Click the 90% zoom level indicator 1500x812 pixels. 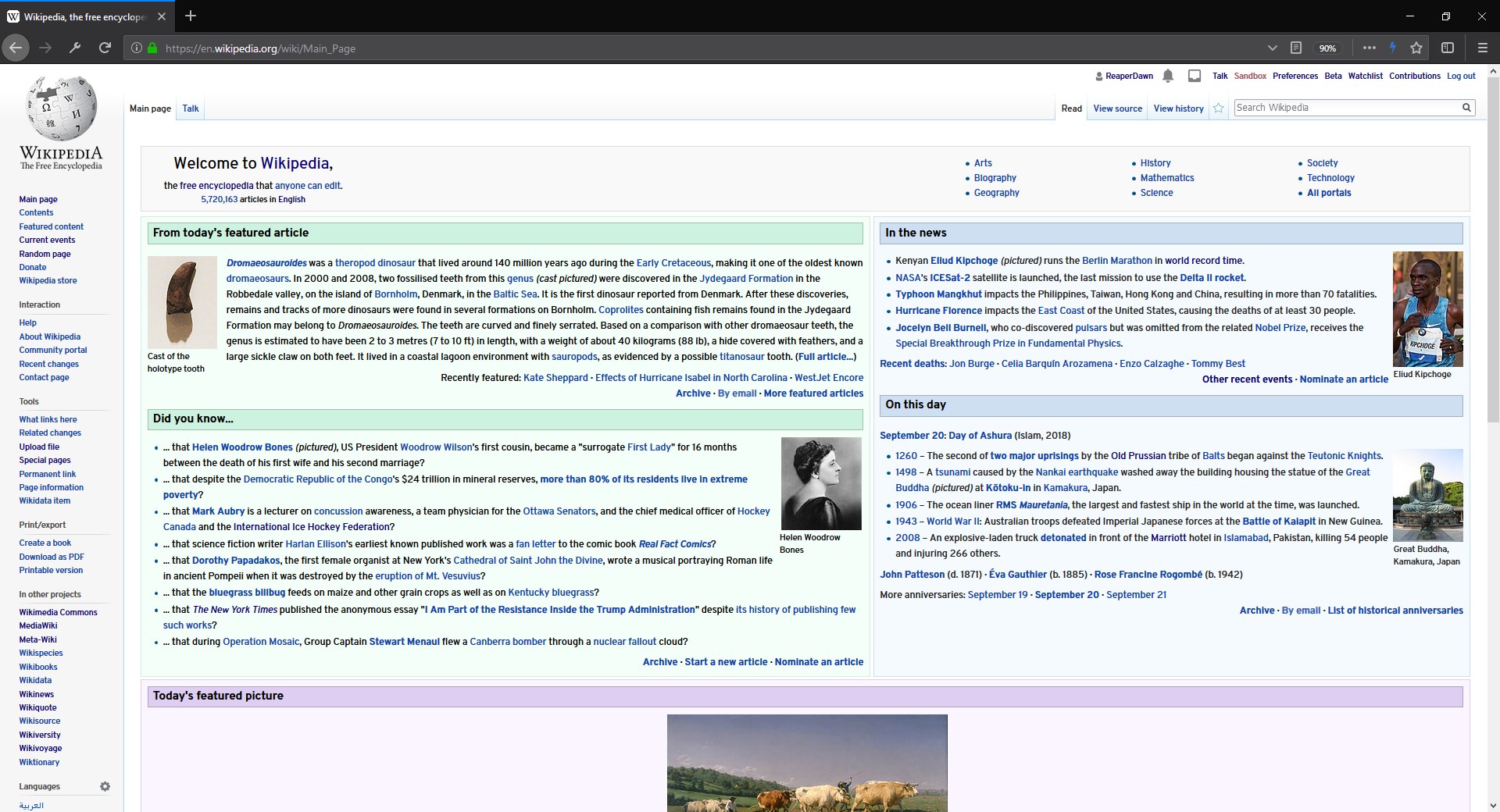pos(1327,48)
